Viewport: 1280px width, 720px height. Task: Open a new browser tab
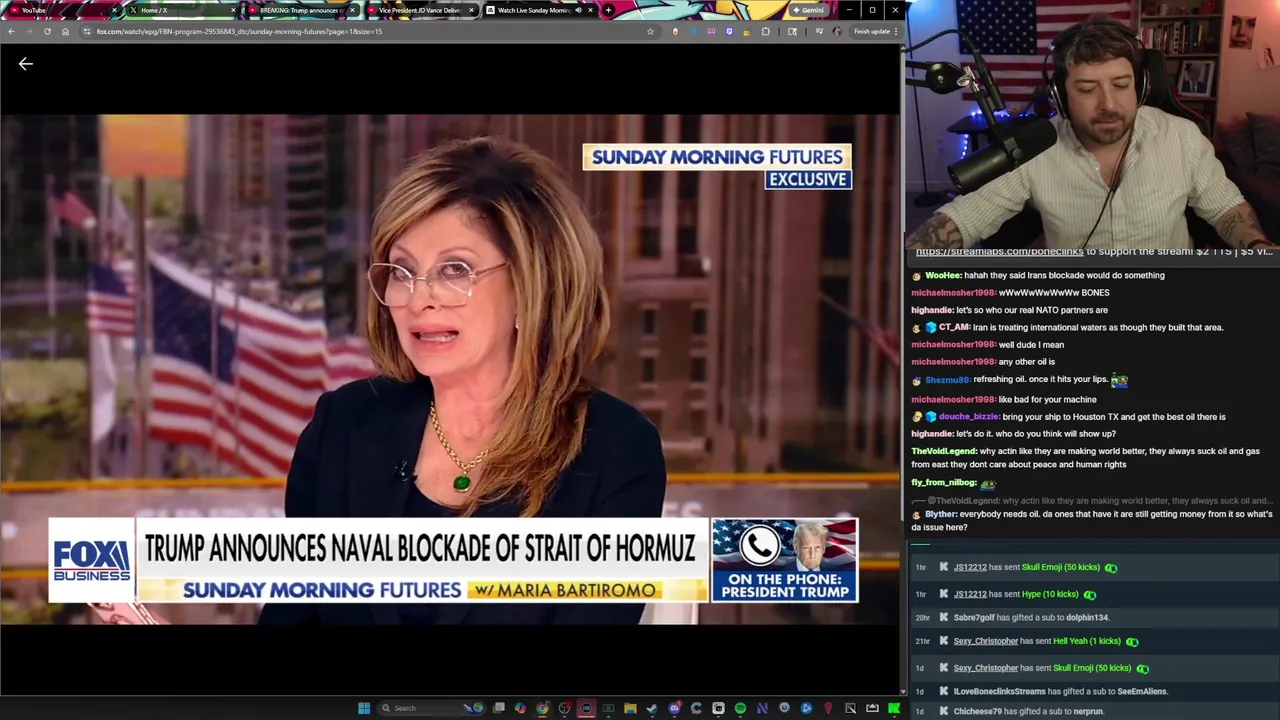pos(608,10)
